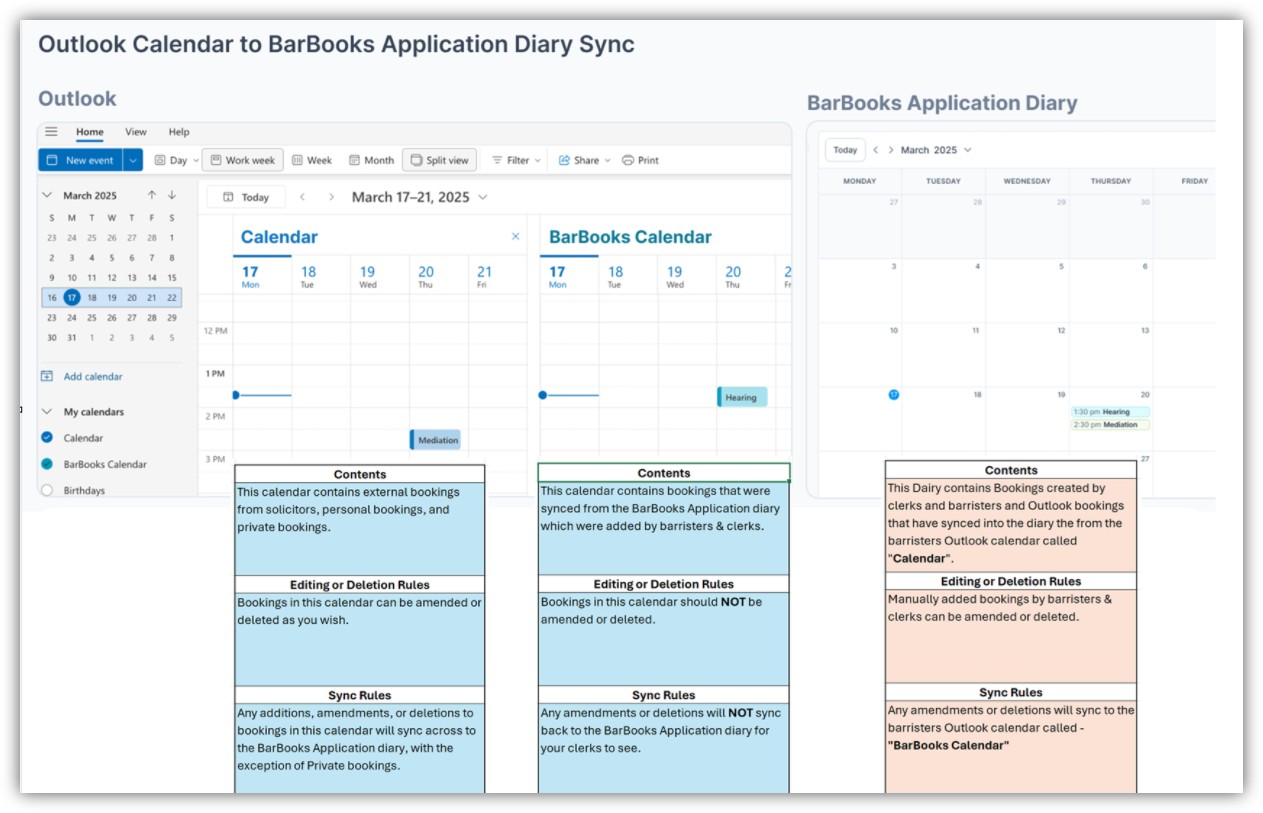This screenshot has width=1263, height=813.
Task: Select Work week view
Action: 242,160
